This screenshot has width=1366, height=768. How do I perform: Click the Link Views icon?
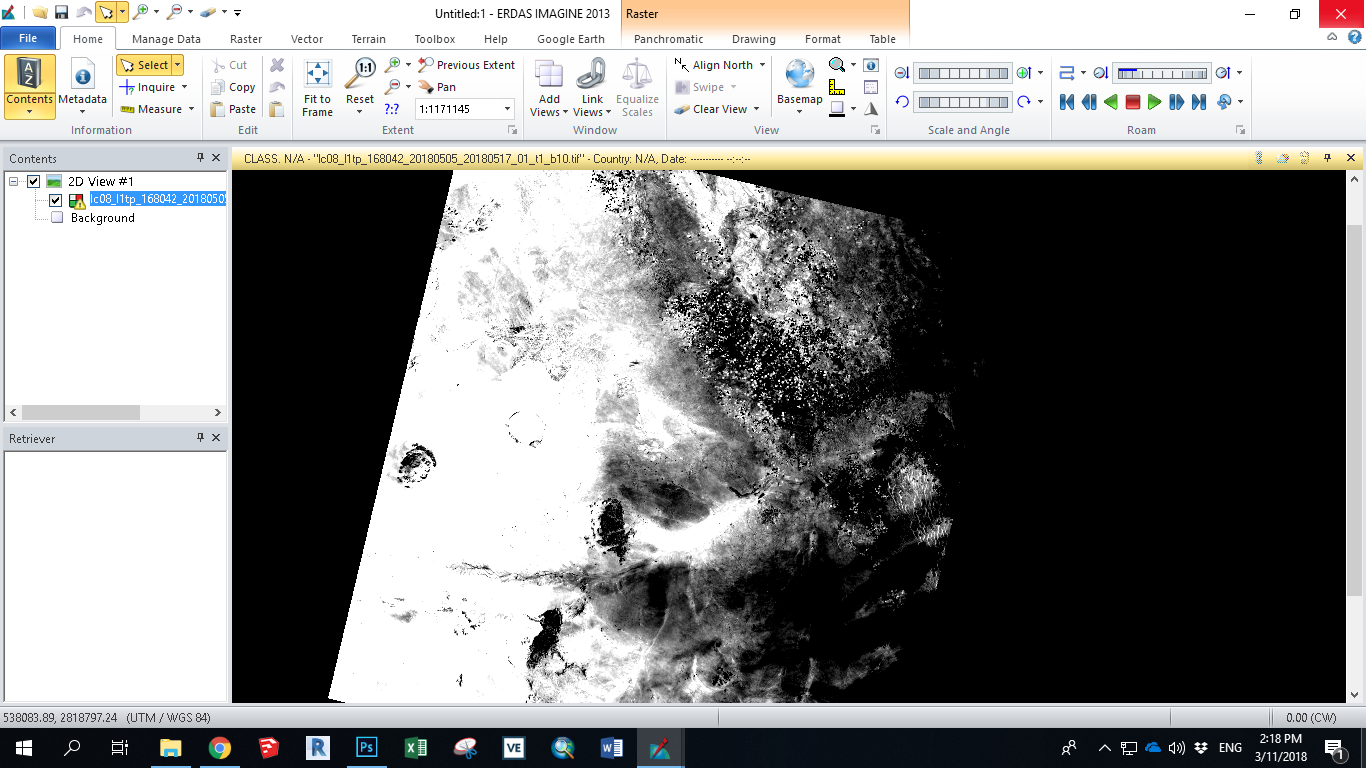[x=592, y=75]
